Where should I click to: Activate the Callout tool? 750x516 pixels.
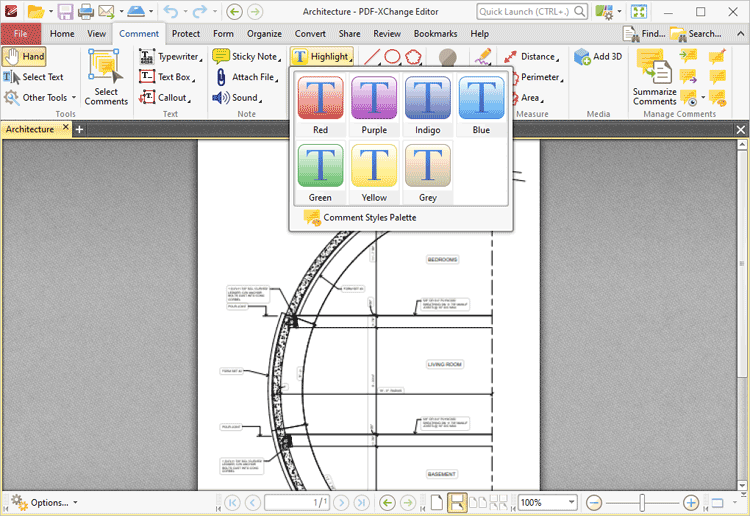coord(164,98)
